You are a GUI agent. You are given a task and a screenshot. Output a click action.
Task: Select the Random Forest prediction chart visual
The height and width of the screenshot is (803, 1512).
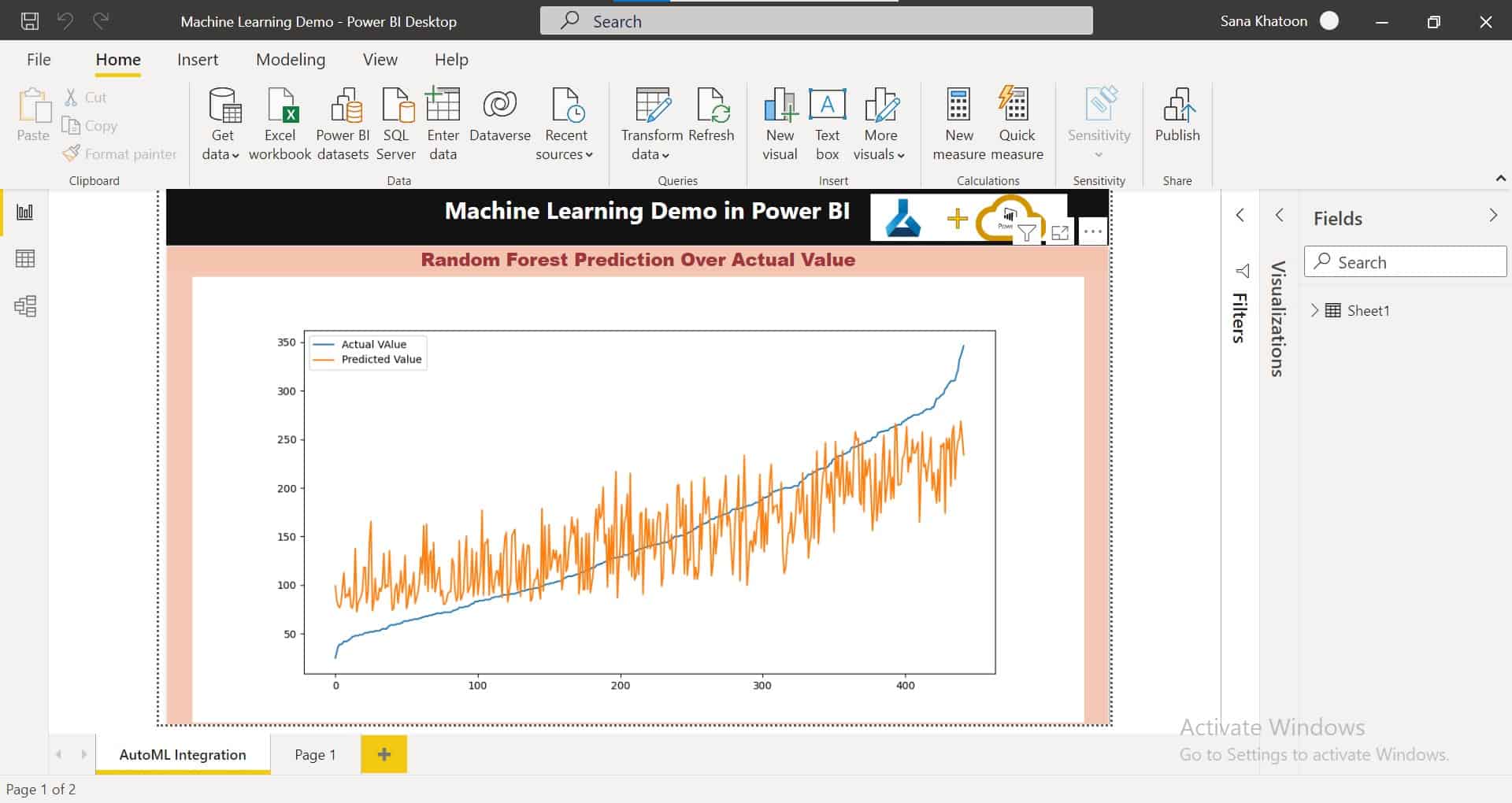638,500
